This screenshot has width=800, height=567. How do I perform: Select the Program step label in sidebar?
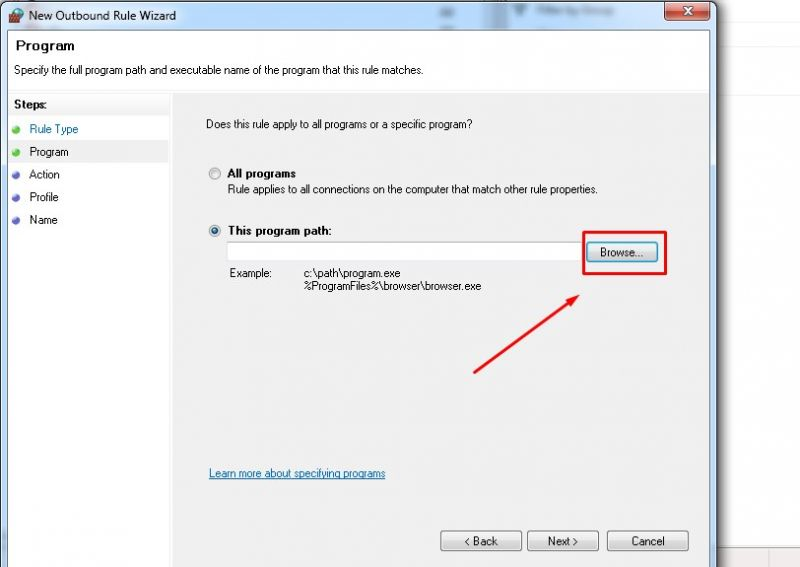[x=49, y=152]
